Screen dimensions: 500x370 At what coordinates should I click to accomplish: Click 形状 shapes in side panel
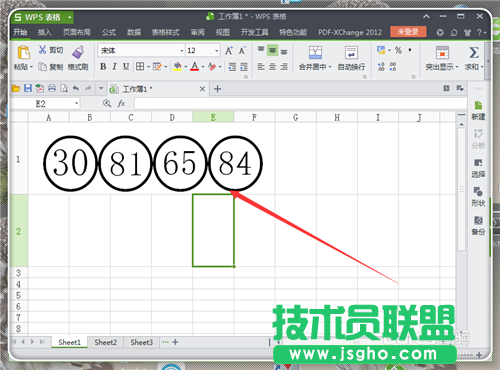click(478, 197)
